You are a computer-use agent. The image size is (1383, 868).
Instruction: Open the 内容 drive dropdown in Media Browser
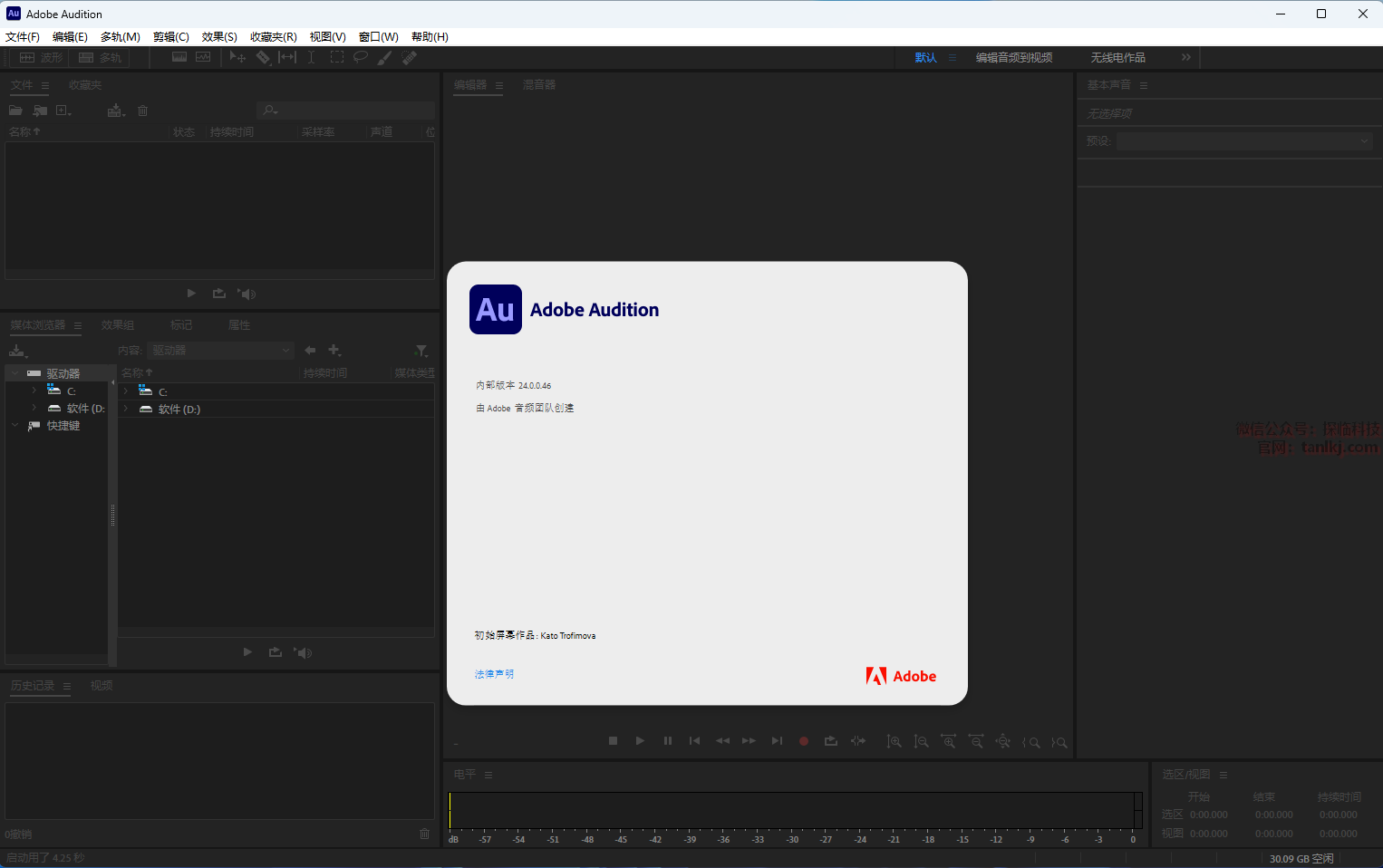coord(221,351)
